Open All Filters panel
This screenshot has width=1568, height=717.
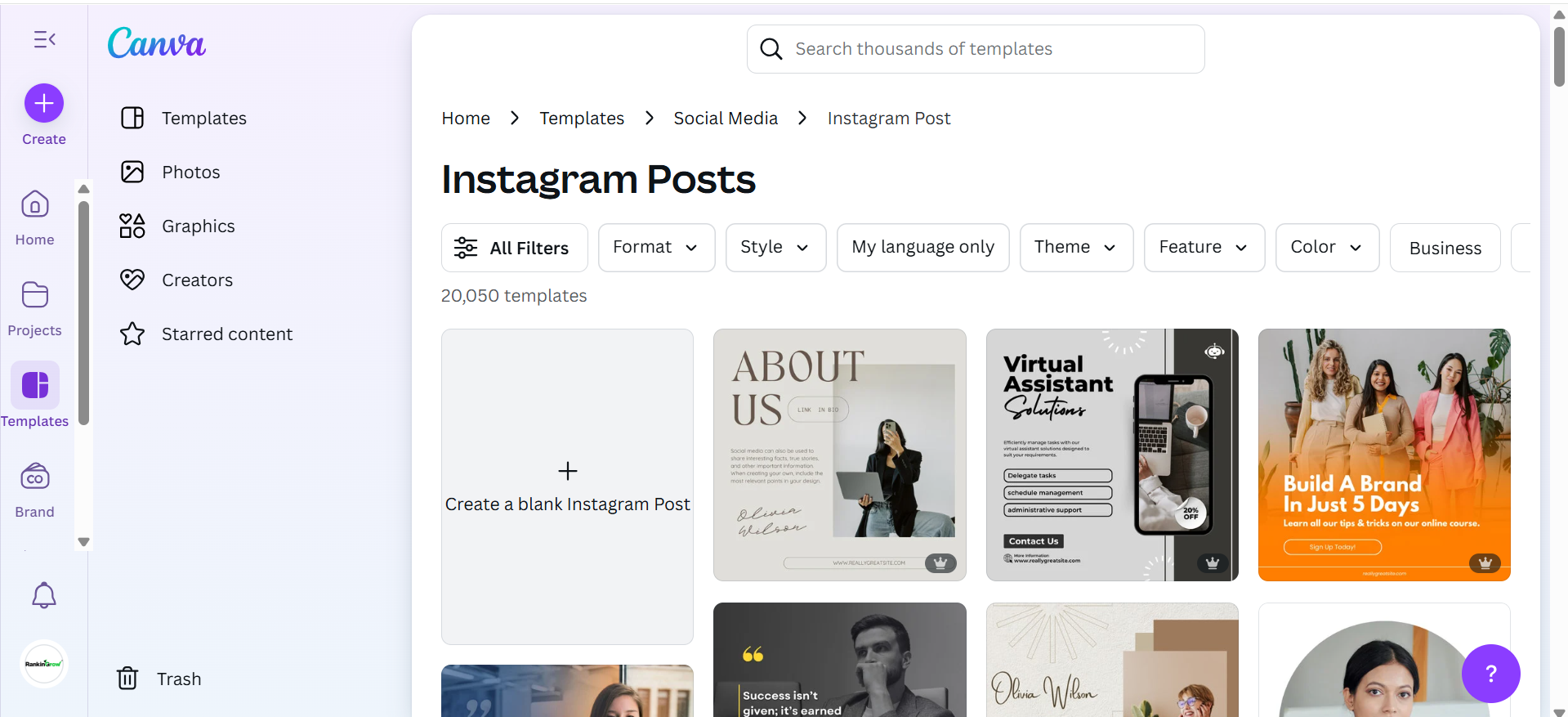(514, 248)
